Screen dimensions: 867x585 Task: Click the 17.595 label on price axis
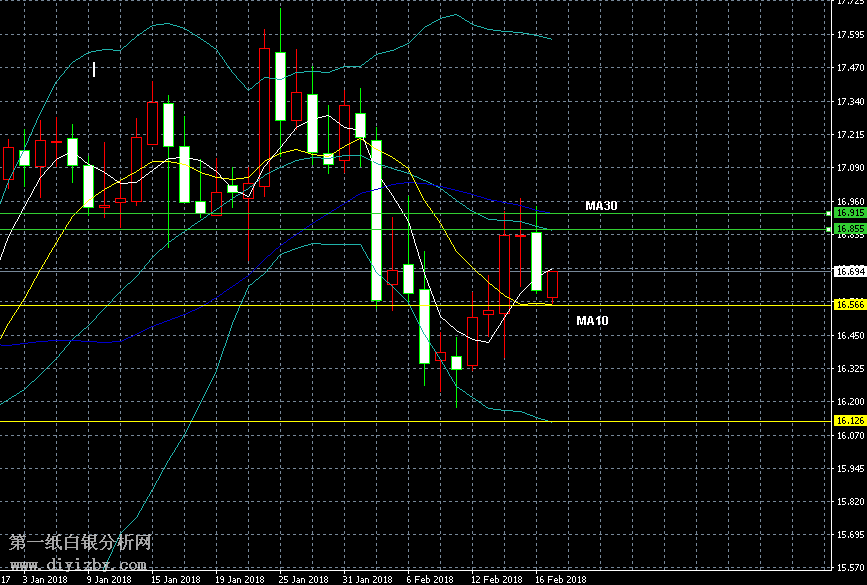[x=850, y=36]
